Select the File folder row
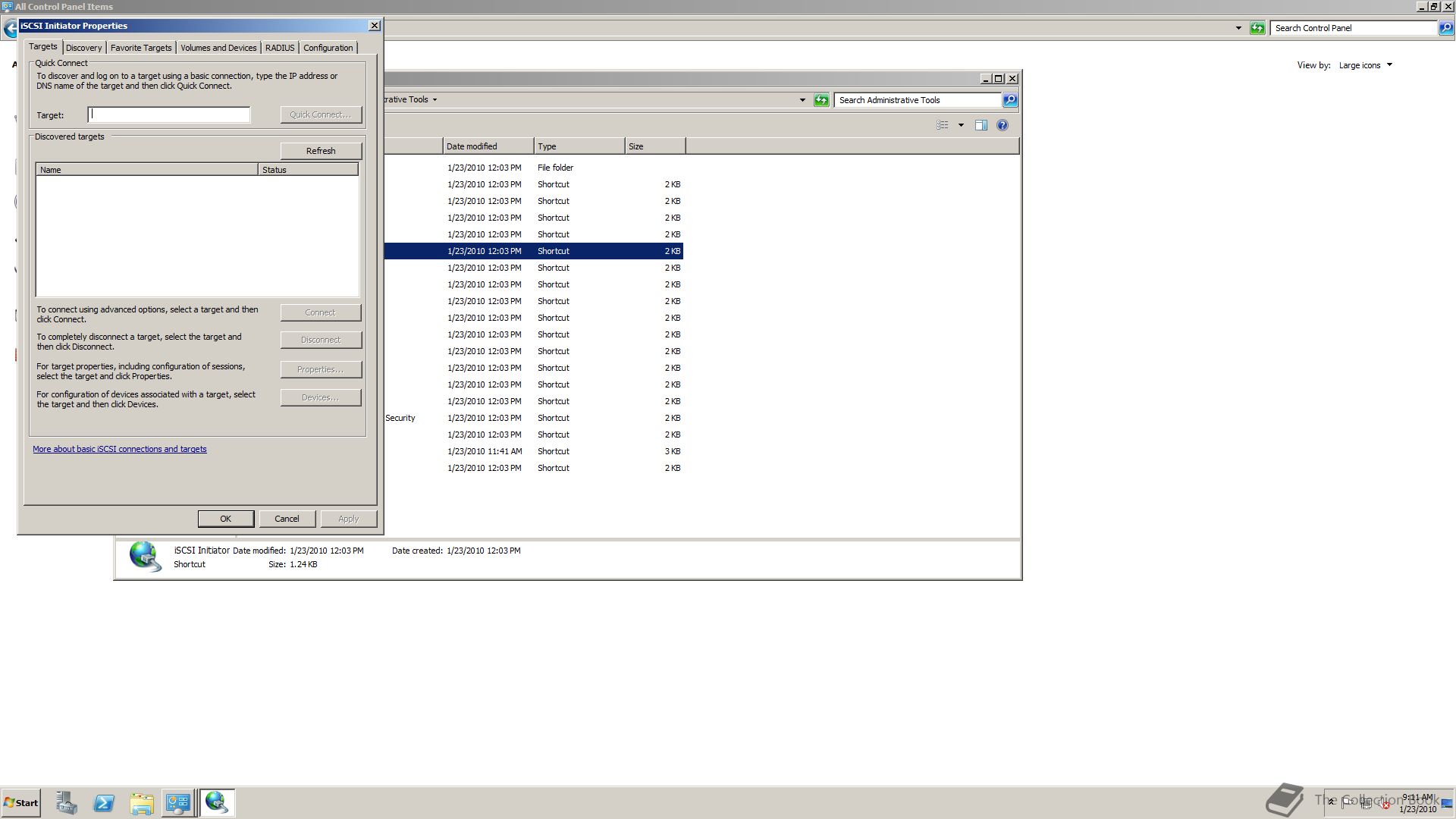Viewport: 1456px width, 819px height. 534,168
